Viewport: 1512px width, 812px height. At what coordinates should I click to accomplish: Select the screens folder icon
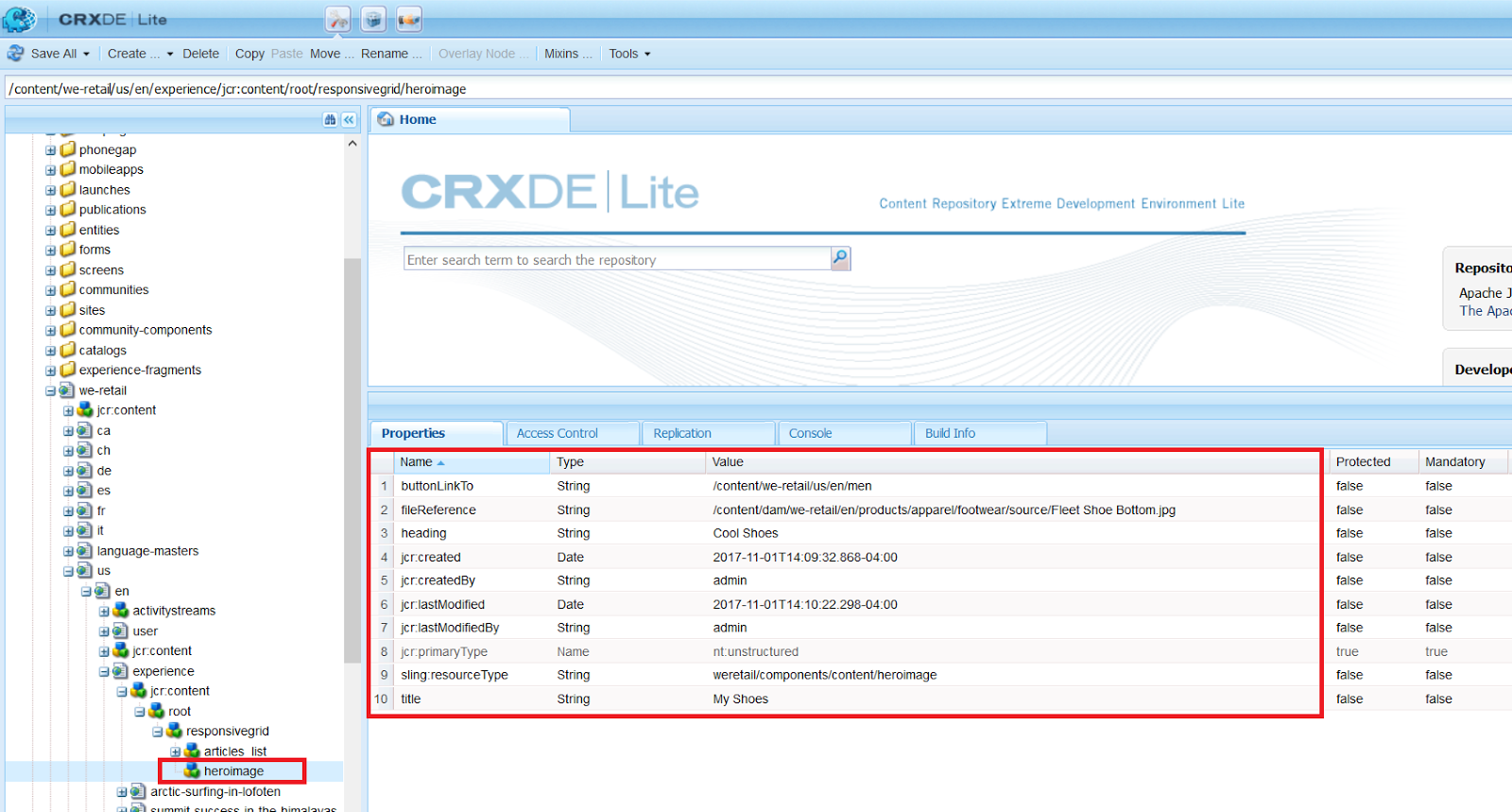68,269
